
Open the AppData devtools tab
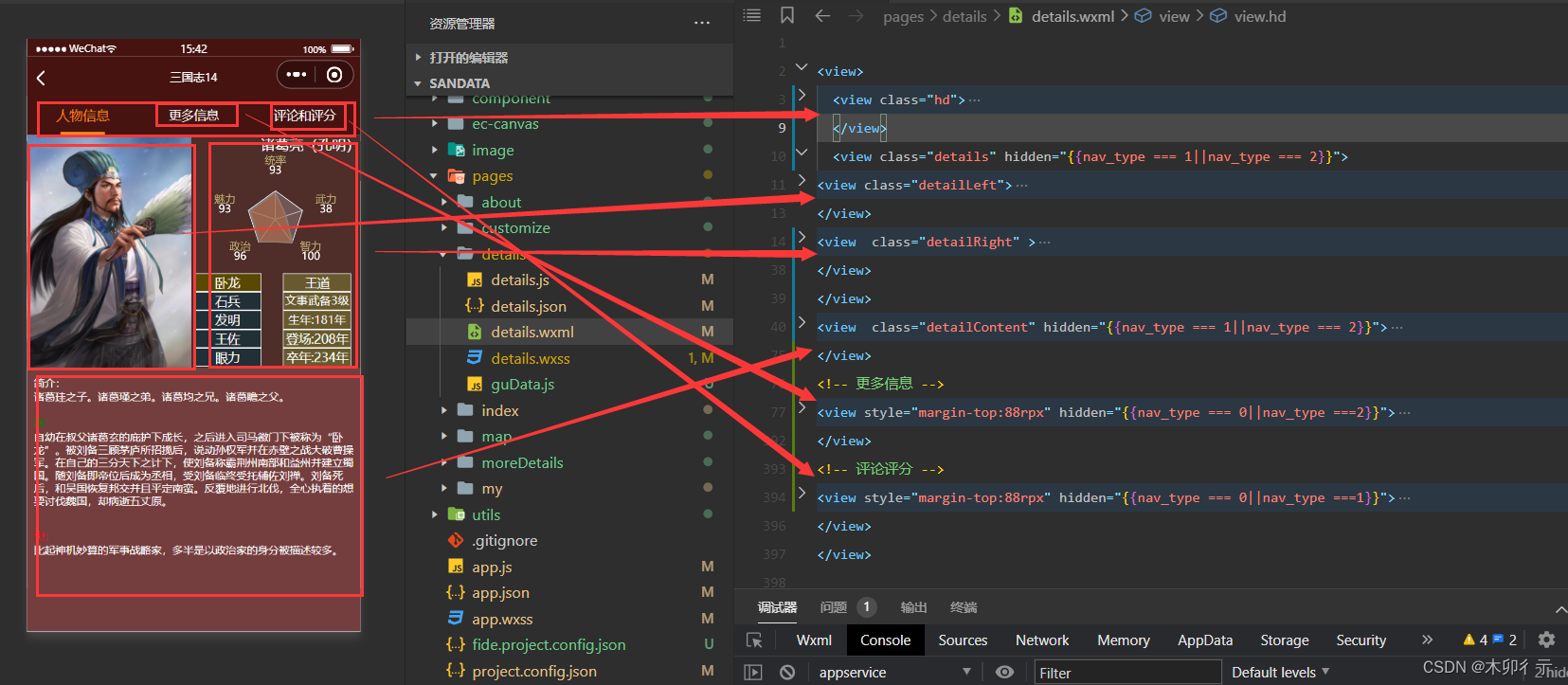tap(1205, 640)
